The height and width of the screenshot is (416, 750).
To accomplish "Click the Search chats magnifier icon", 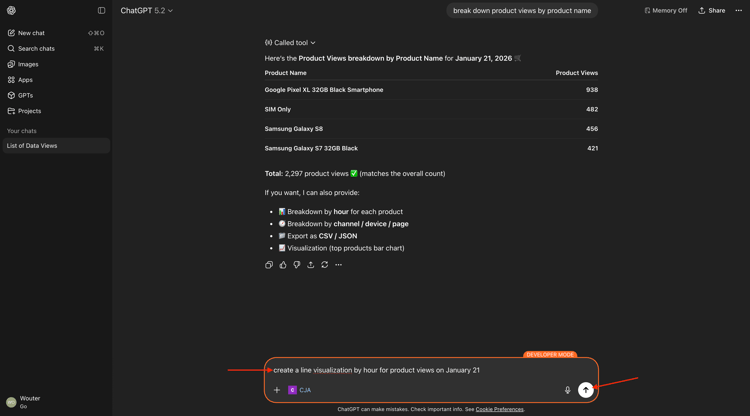I will 11,48.
